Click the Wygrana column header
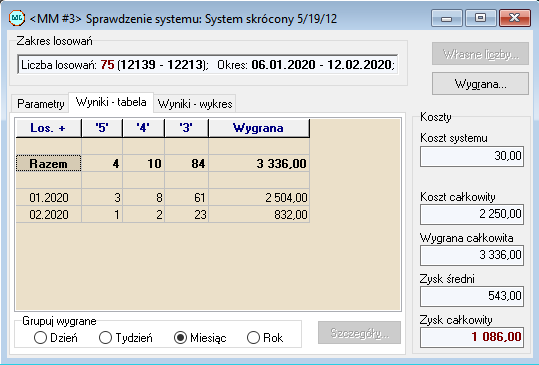This screenshot has height=365, width=539. pos(259,128)
